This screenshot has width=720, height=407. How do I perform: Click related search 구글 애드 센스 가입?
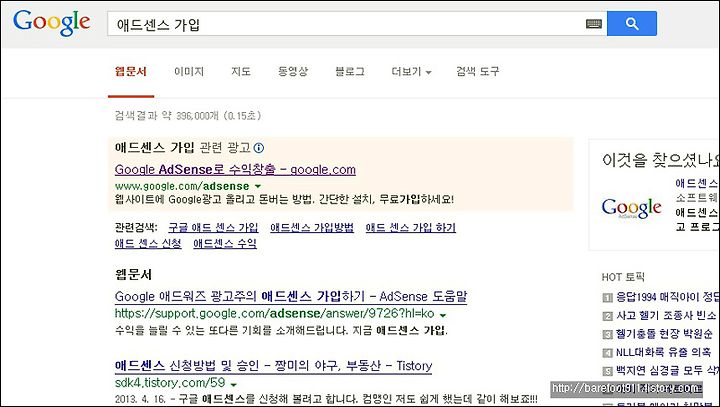coord(213,228)
